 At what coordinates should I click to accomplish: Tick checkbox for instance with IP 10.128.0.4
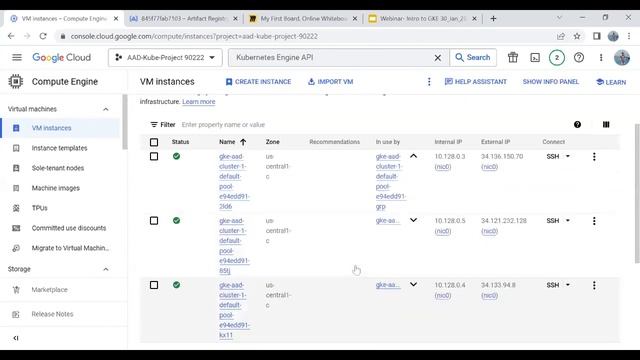pyautogui.click(x=154, y=285)
